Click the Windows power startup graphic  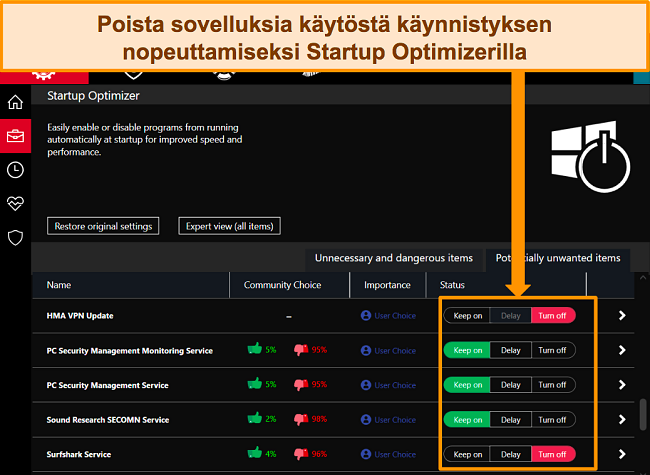coord(591,157)
